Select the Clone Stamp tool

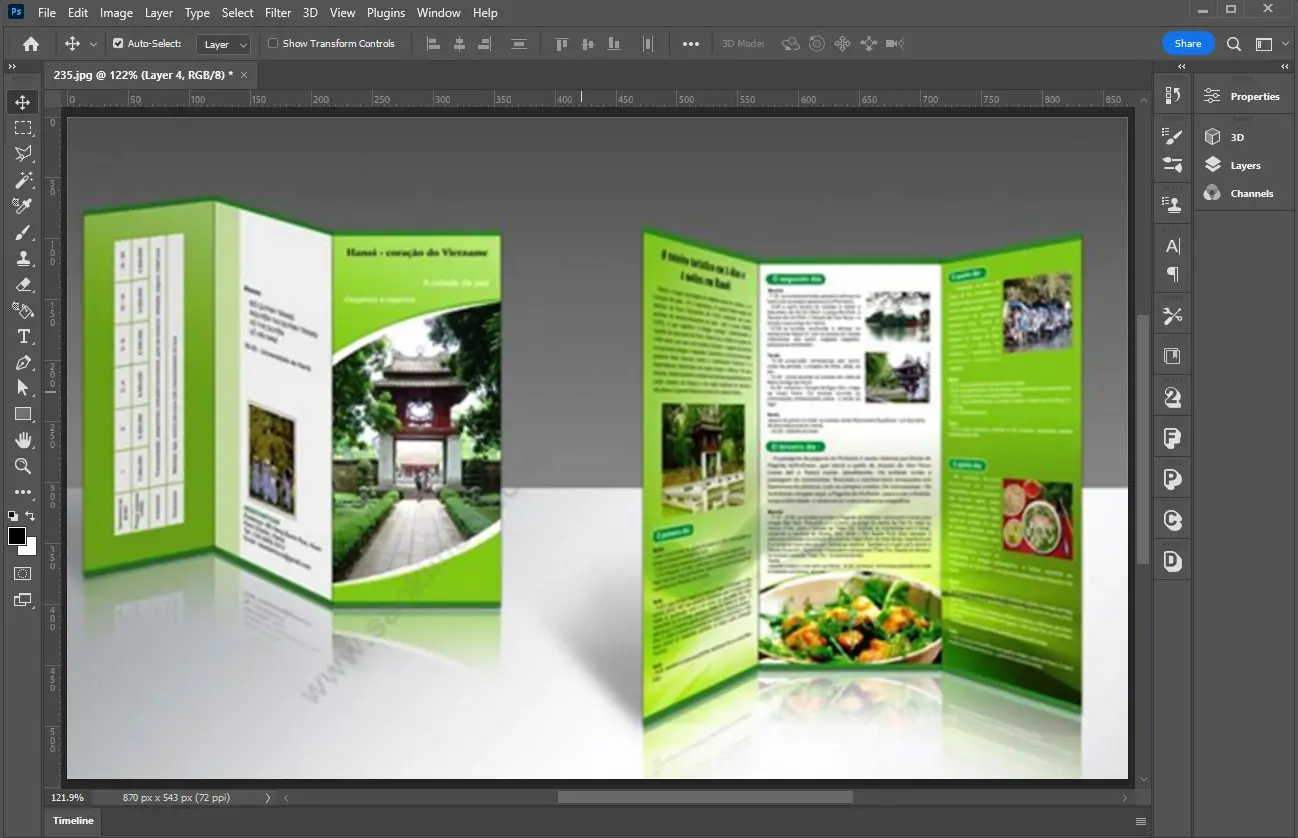pos(22,257)
